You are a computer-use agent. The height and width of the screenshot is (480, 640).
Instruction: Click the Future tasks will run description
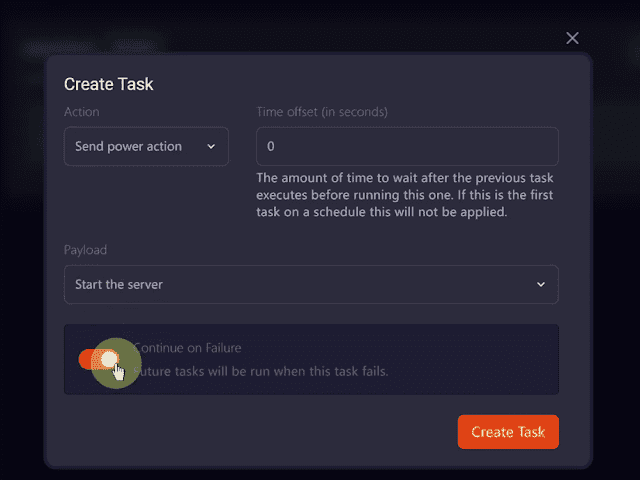262,372
